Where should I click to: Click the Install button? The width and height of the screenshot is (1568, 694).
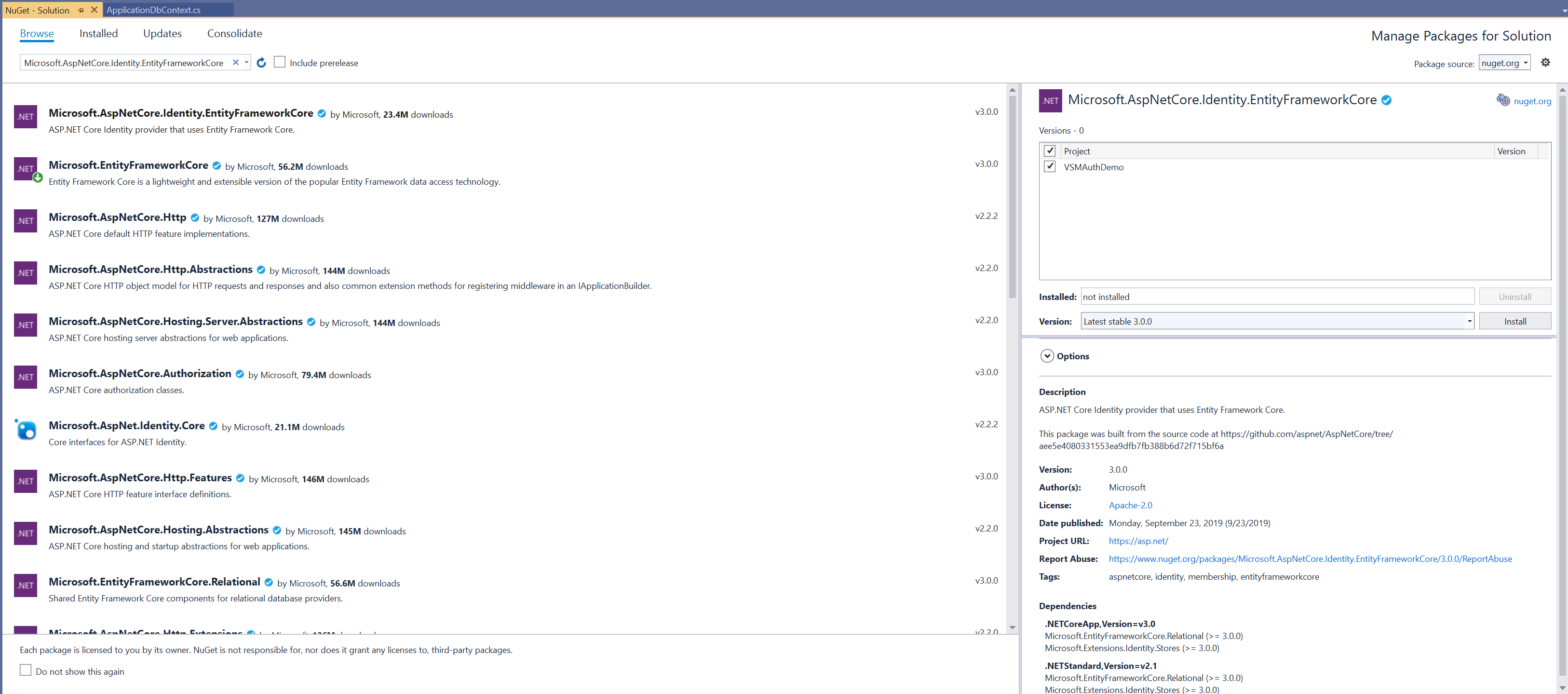point(1514,321)
